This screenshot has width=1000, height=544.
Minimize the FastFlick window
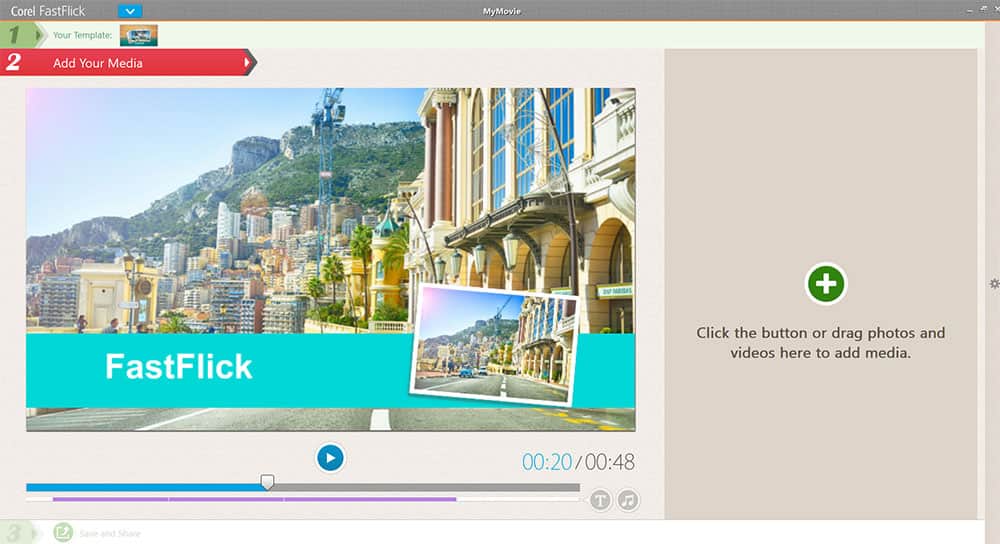(x=969, y=10)
